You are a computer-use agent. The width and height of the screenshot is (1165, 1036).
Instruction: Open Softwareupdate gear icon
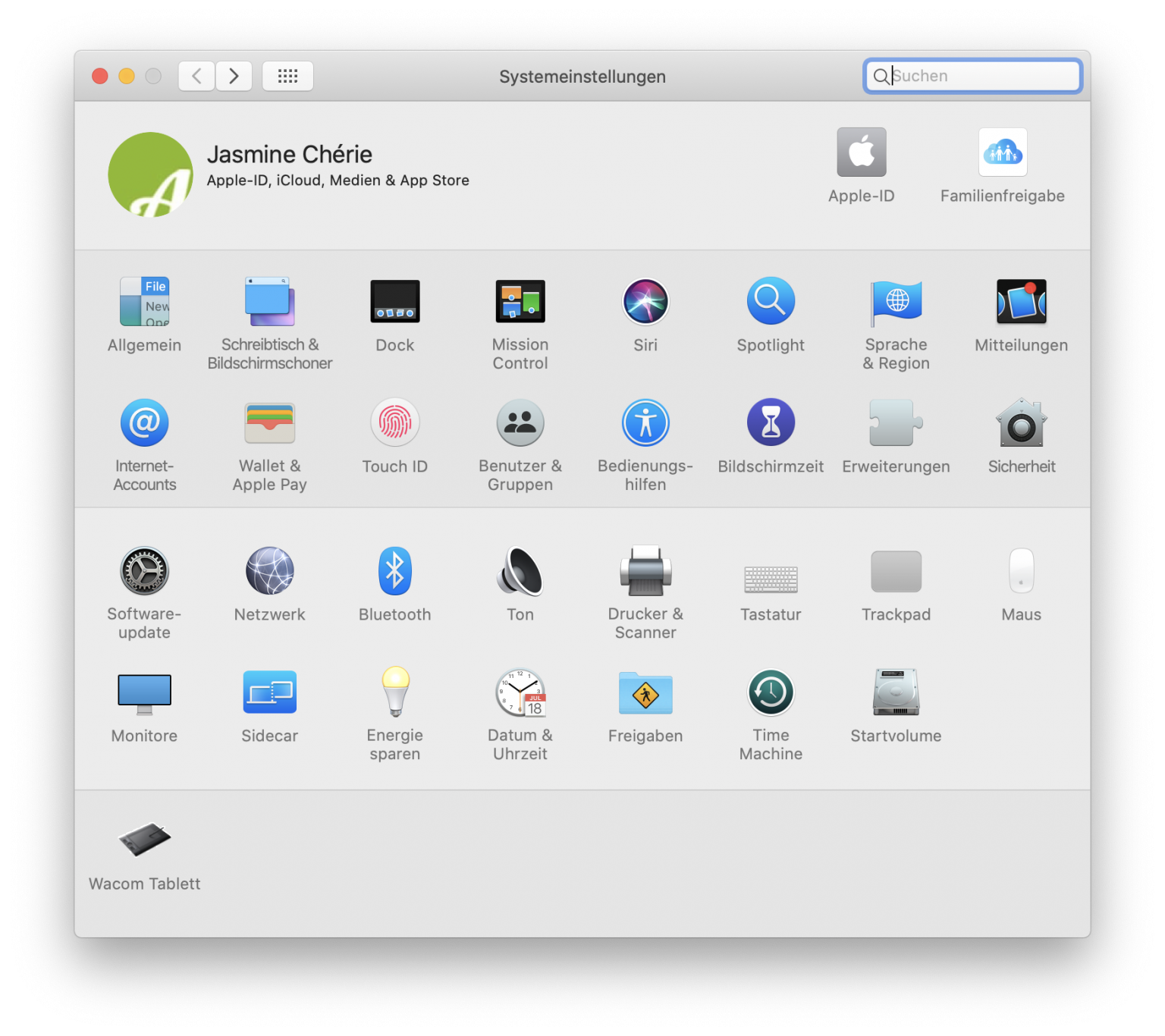[144, 571]
